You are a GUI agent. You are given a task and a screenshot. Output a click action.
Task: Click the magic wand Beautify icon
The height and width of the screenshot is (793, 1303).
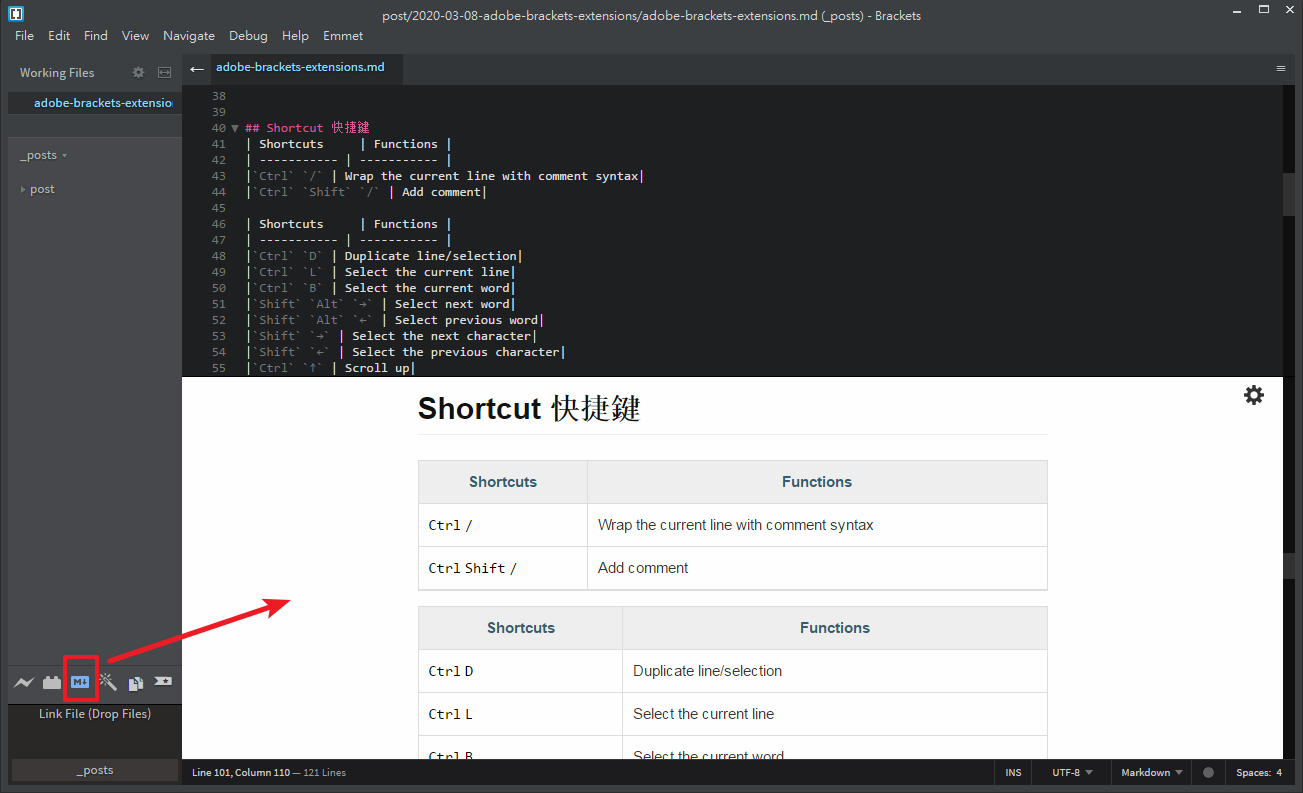107,682
